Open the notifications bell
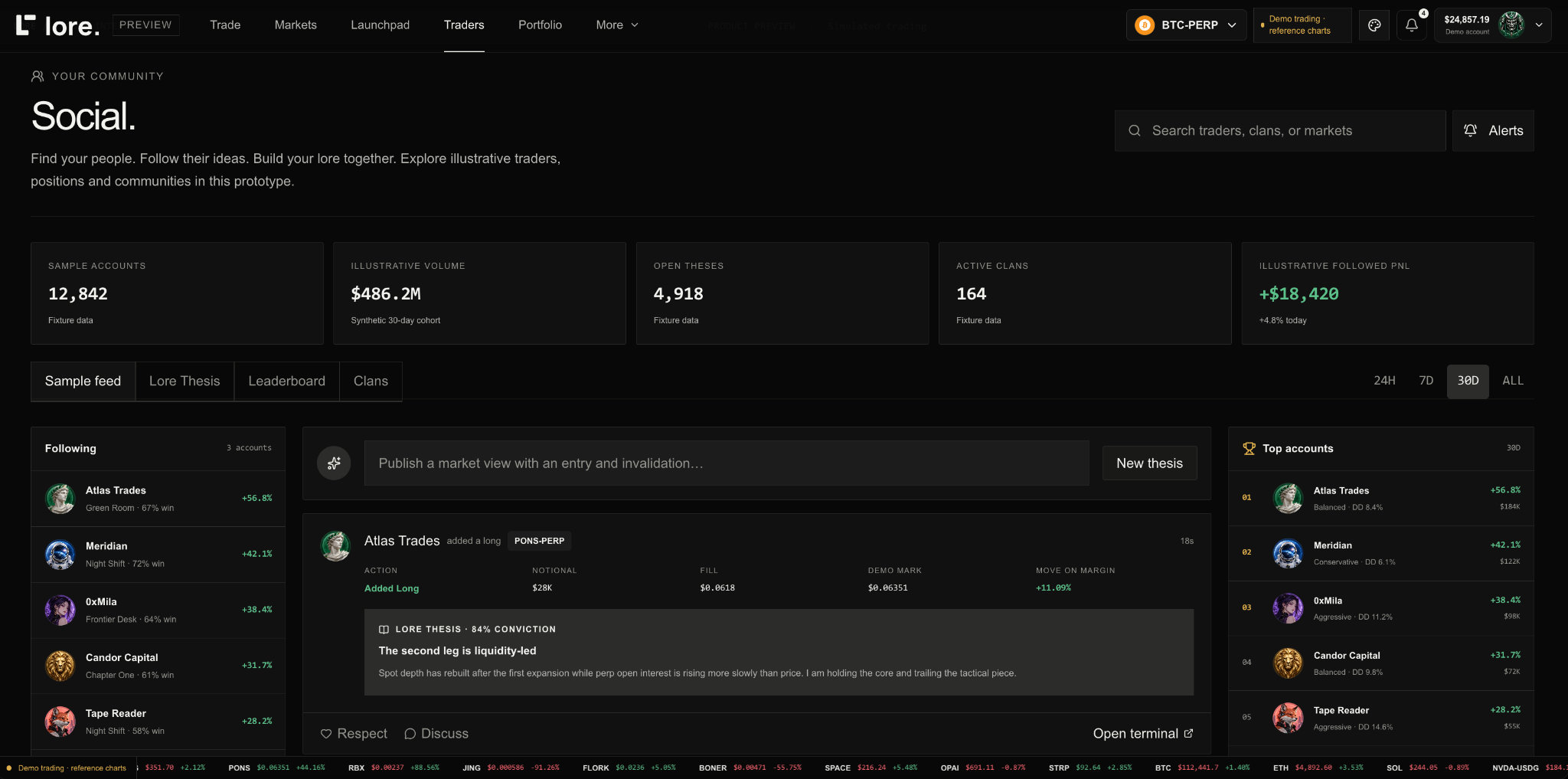 [1412, 25]
